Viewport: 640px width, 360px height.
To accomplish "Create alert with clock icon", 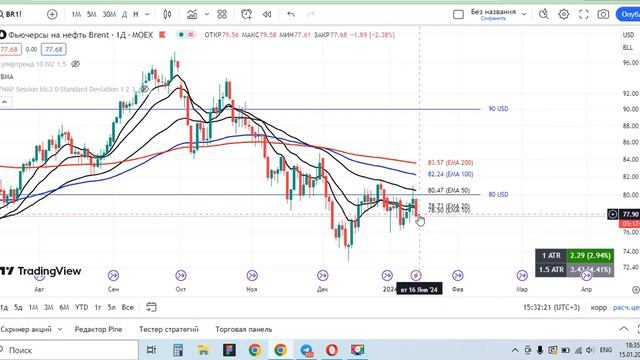I will coord(246,14).
